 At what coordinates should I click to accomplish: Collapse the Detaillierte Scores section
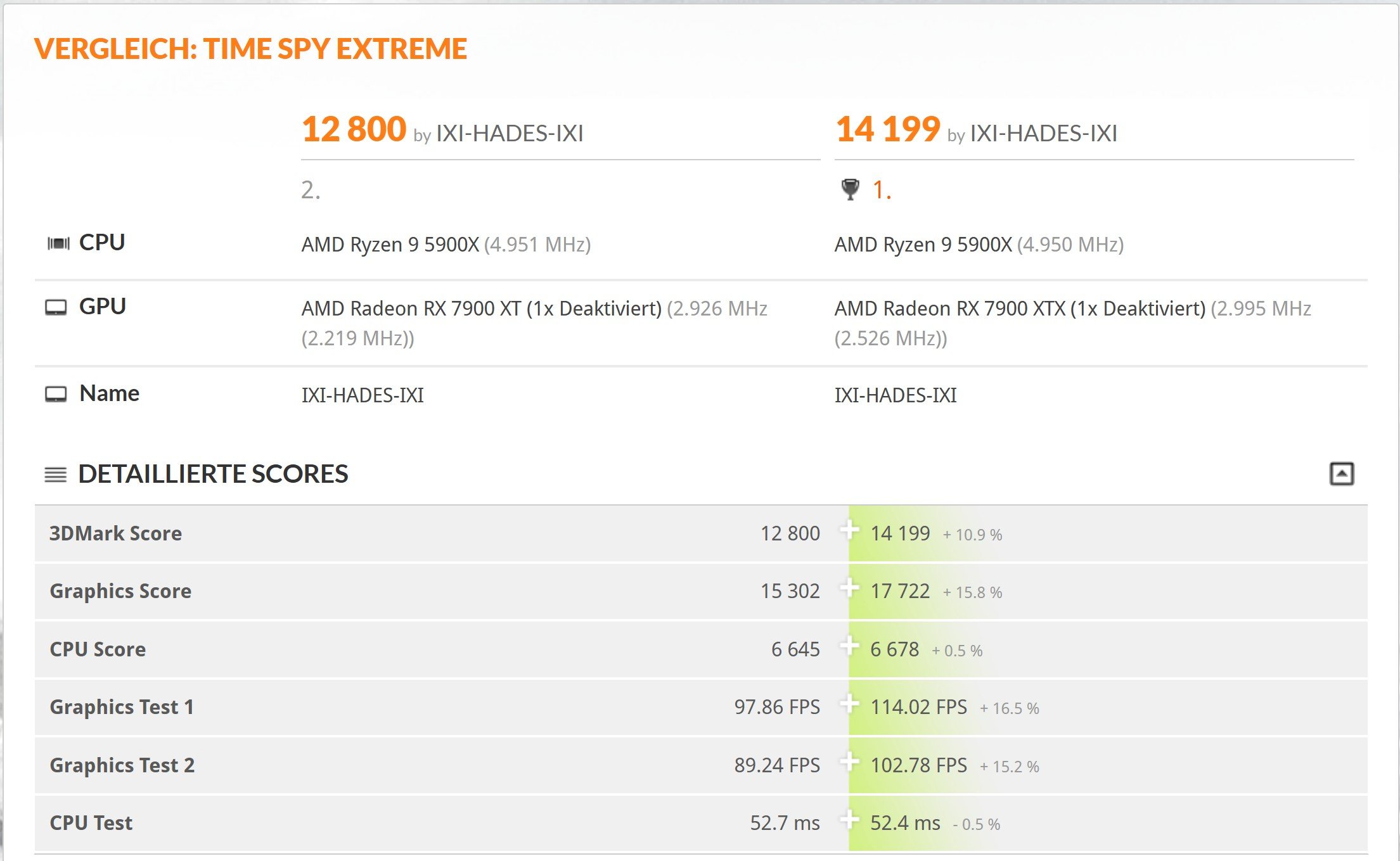point(1341,474)
